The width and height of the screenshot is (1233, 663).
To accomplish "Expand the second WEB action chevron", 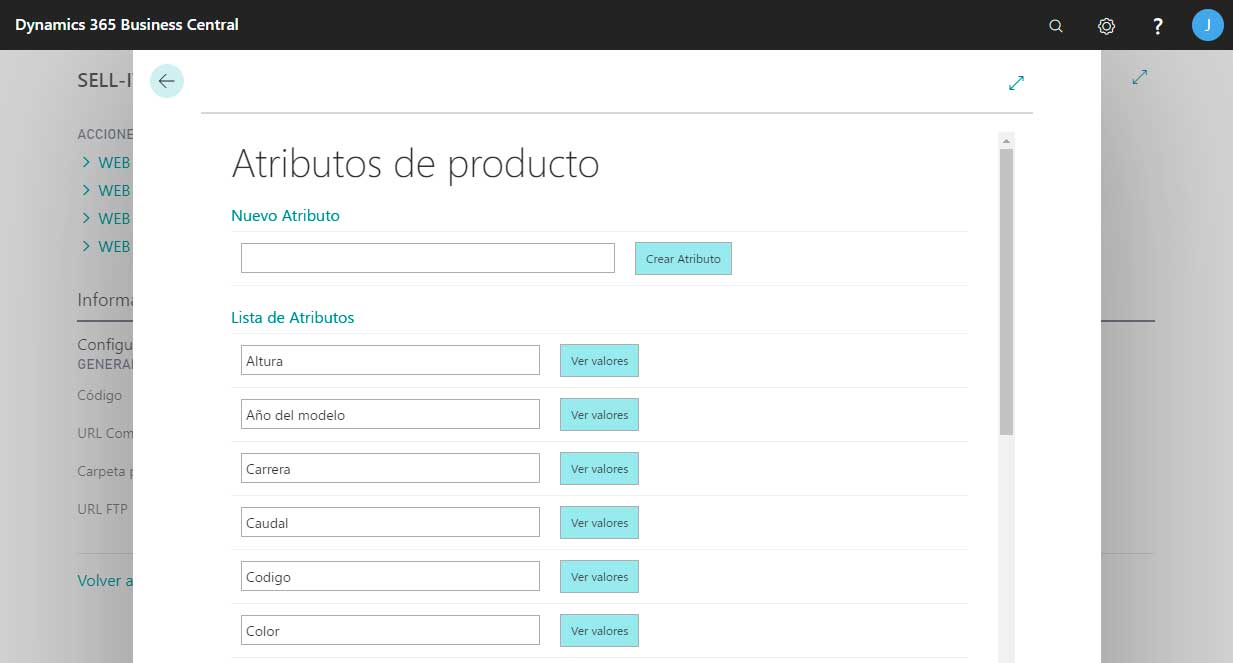I will pos(86,190).
